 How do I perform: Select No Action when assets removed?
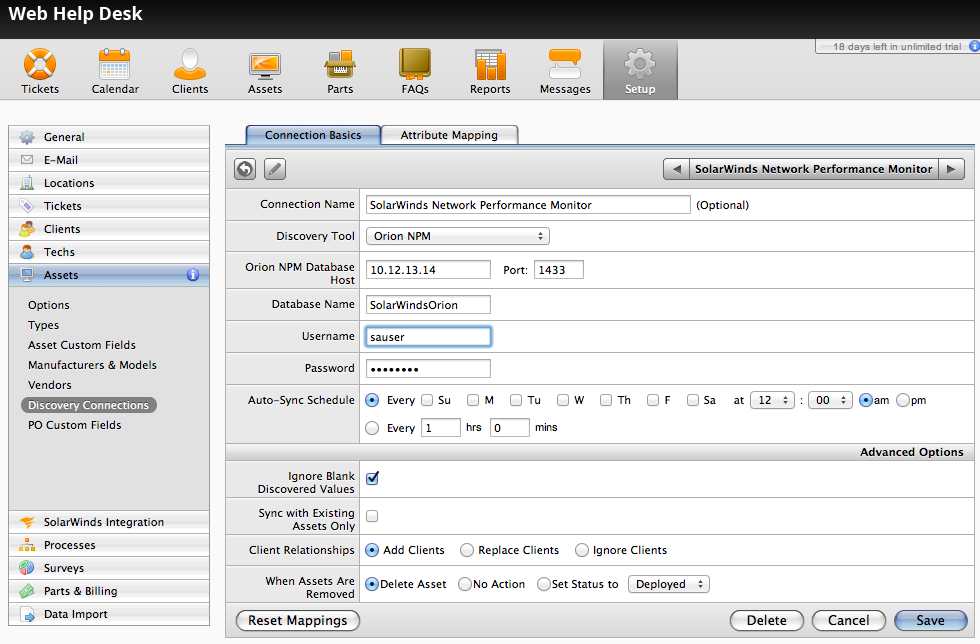pyautogui.click(x=464, y=584)
